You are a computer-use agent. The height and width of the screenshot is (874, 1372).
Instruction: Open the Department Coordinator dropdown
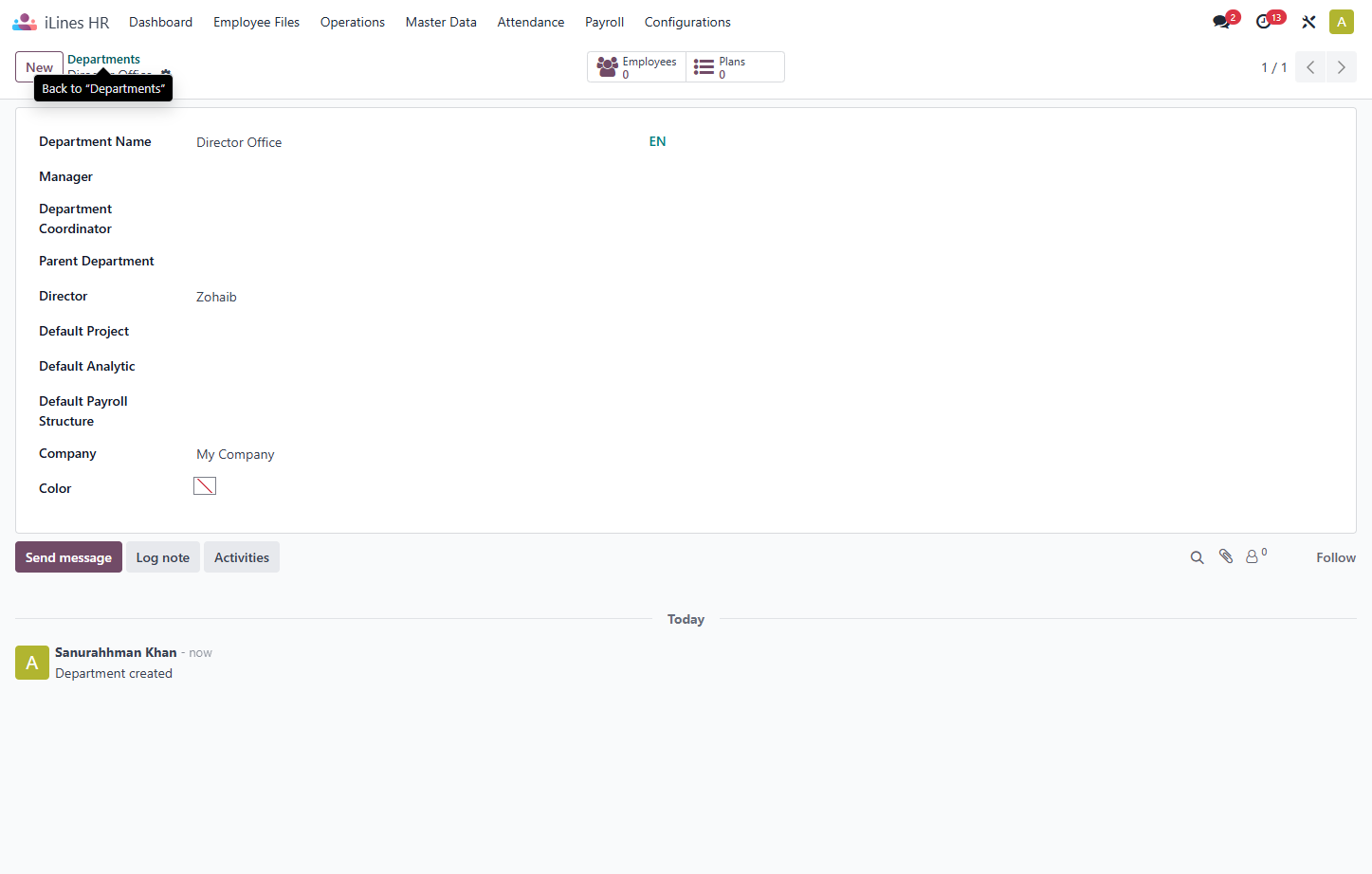(x=431, y=209)
